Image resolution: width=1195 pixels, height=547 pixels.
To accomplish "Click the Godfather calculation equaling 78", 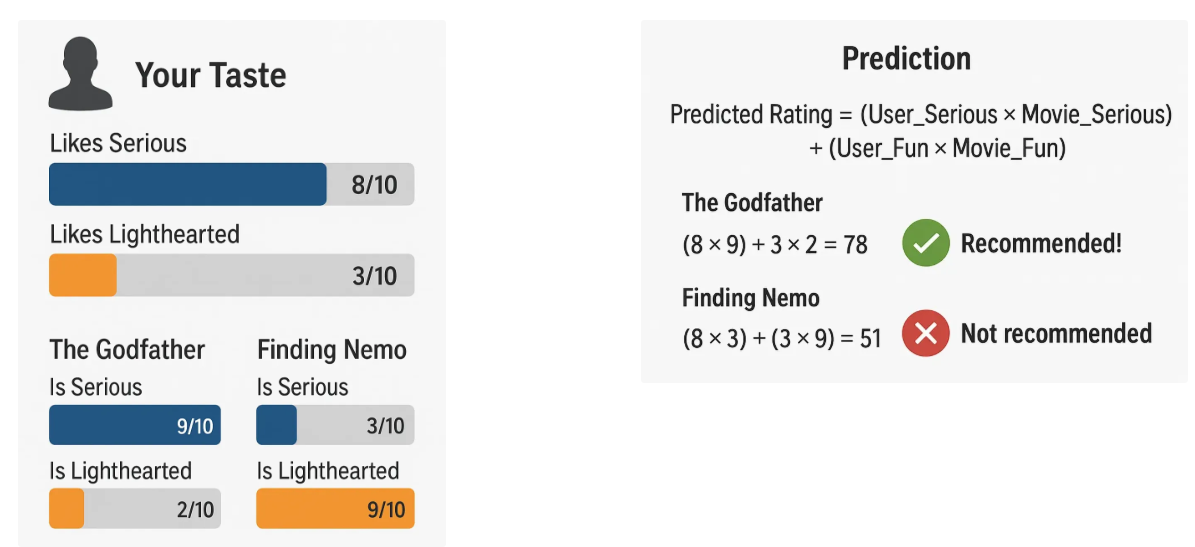I will point(774,245).
